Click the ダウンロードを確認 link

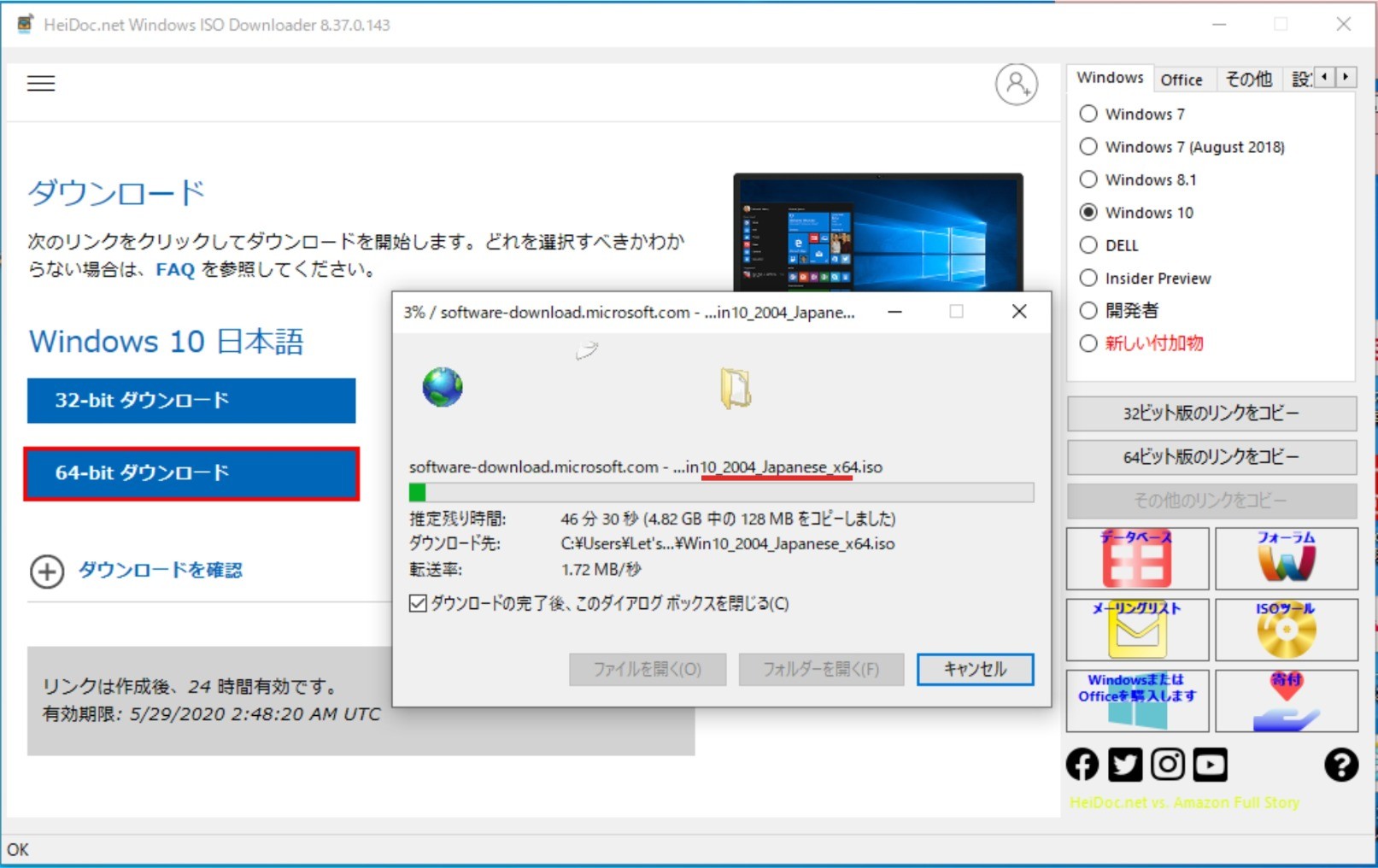[161, 570]
